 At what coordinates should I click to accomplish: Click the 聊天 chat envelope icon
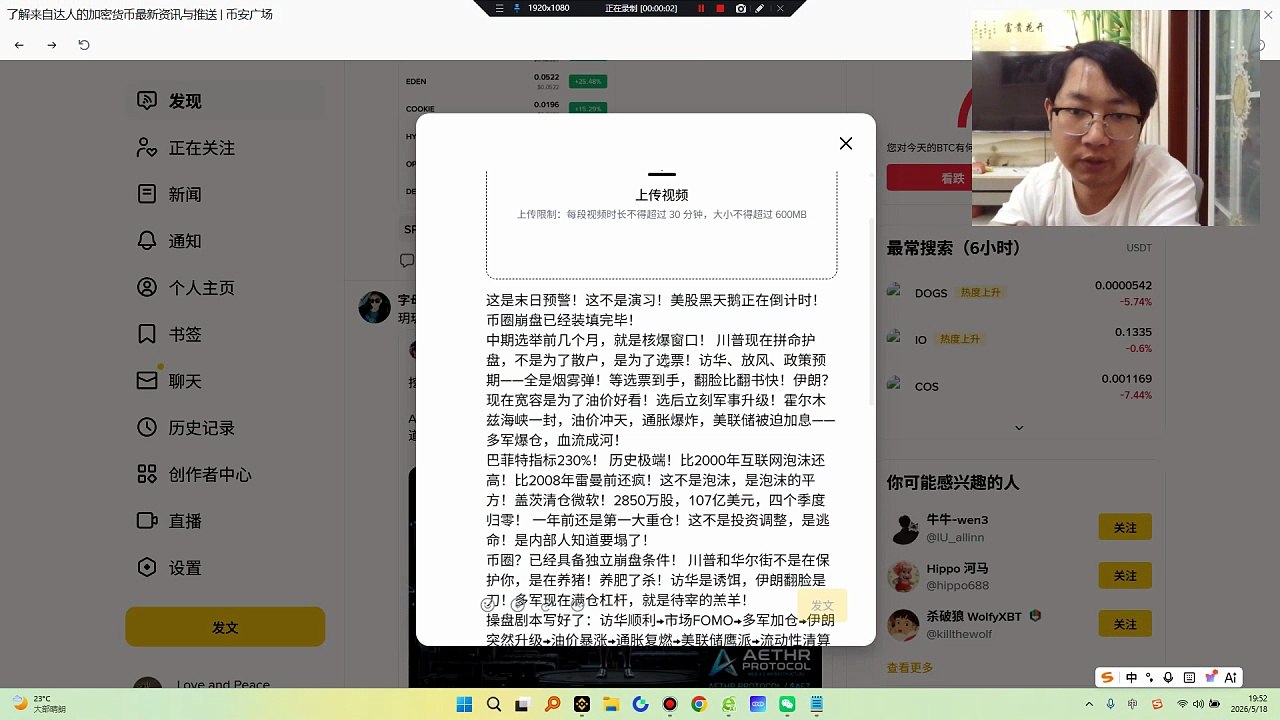[x=147, y=381]
